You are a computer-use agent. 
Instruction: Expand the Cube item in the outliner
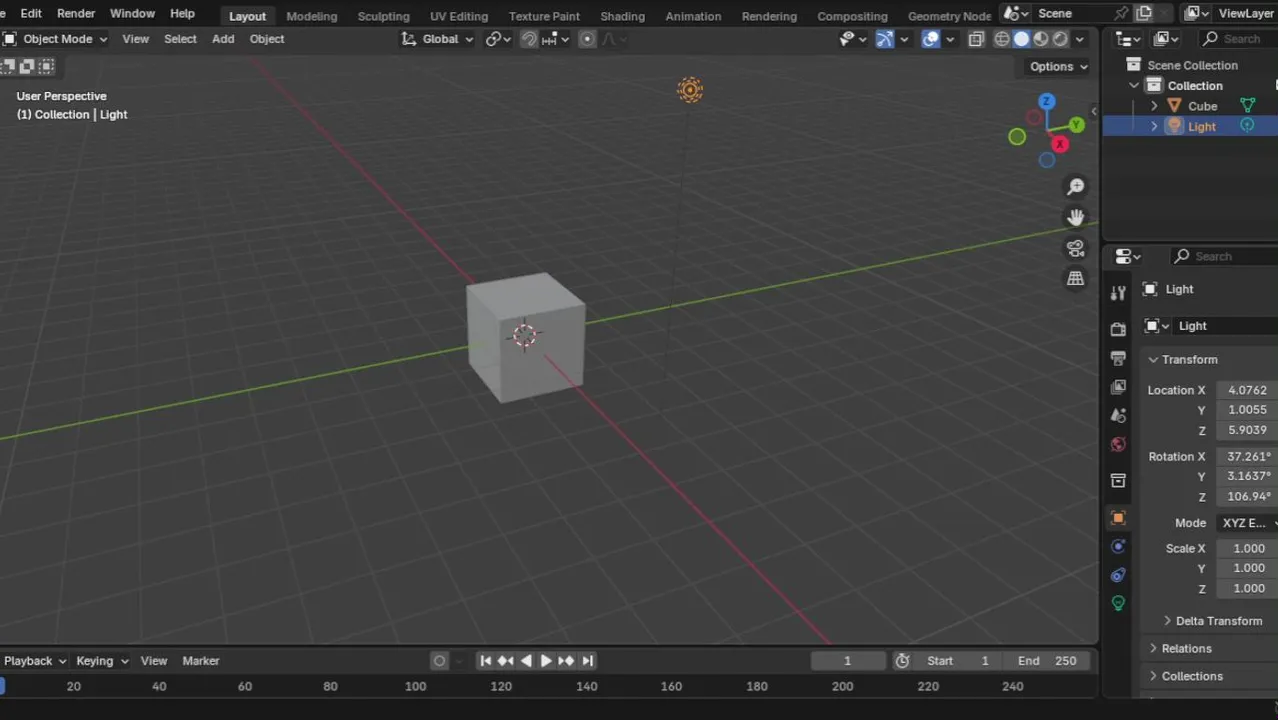1154,106
